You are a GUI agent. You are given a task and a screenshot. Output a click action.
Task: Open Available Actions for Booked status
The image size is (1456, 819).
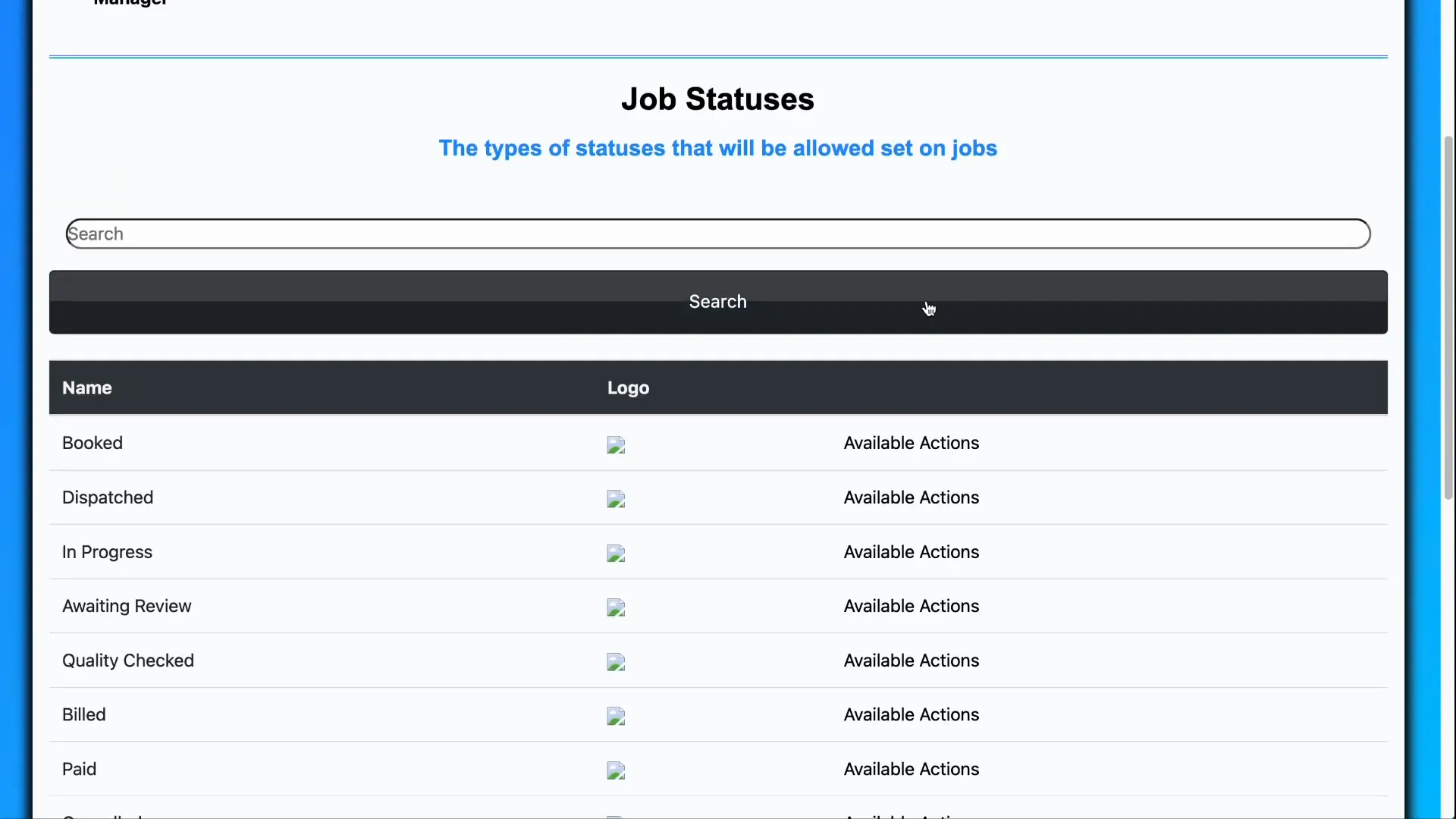point(911,443)
